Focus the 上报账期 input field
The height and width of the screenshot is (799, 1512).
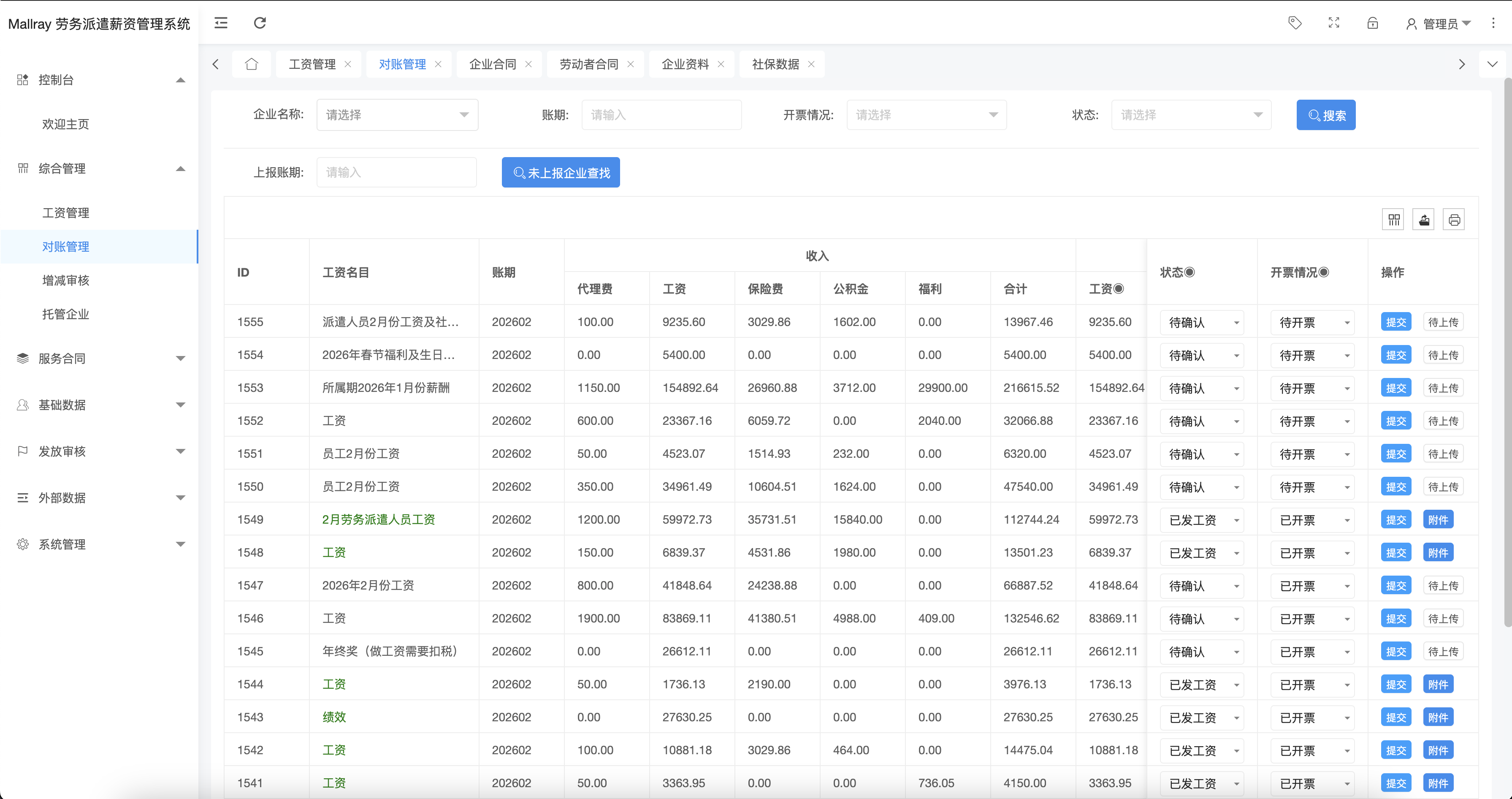[x=396, y=172]
